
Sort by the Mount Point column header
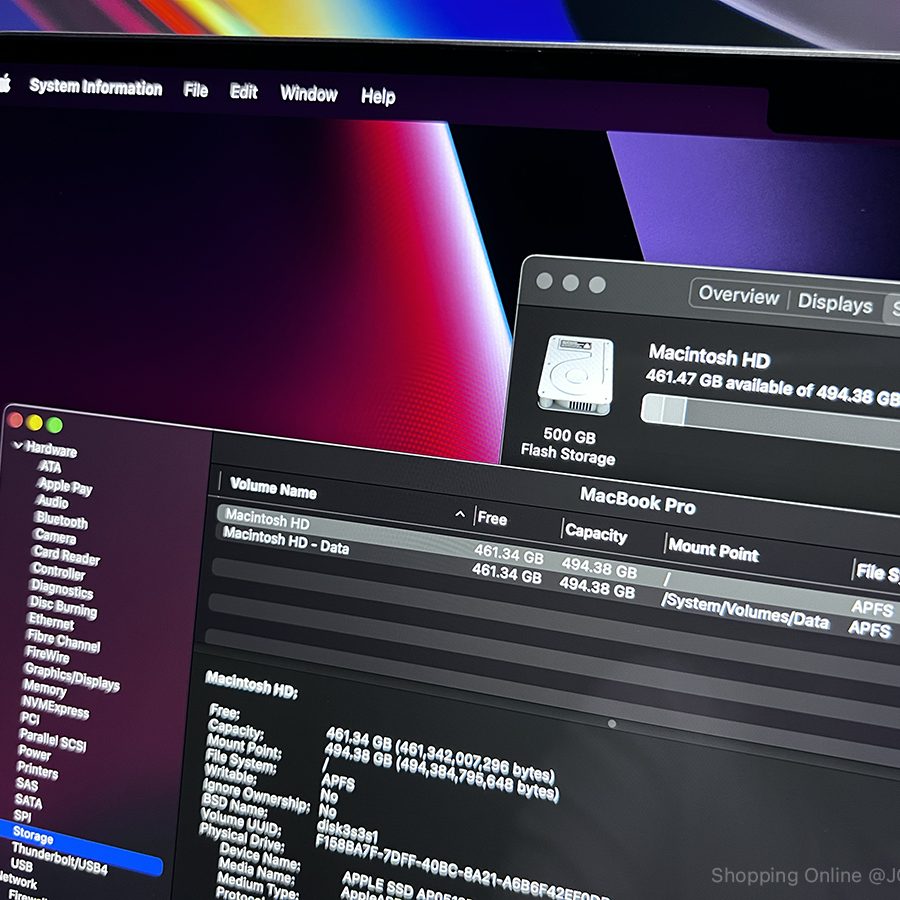coord(713,550)
